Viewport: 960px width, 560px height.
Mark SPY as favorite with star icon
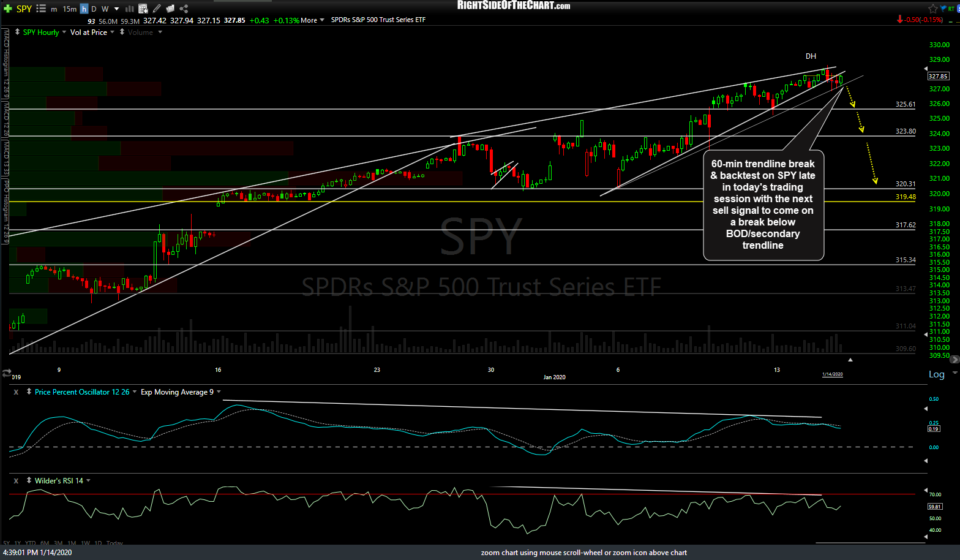click(932, 9)
